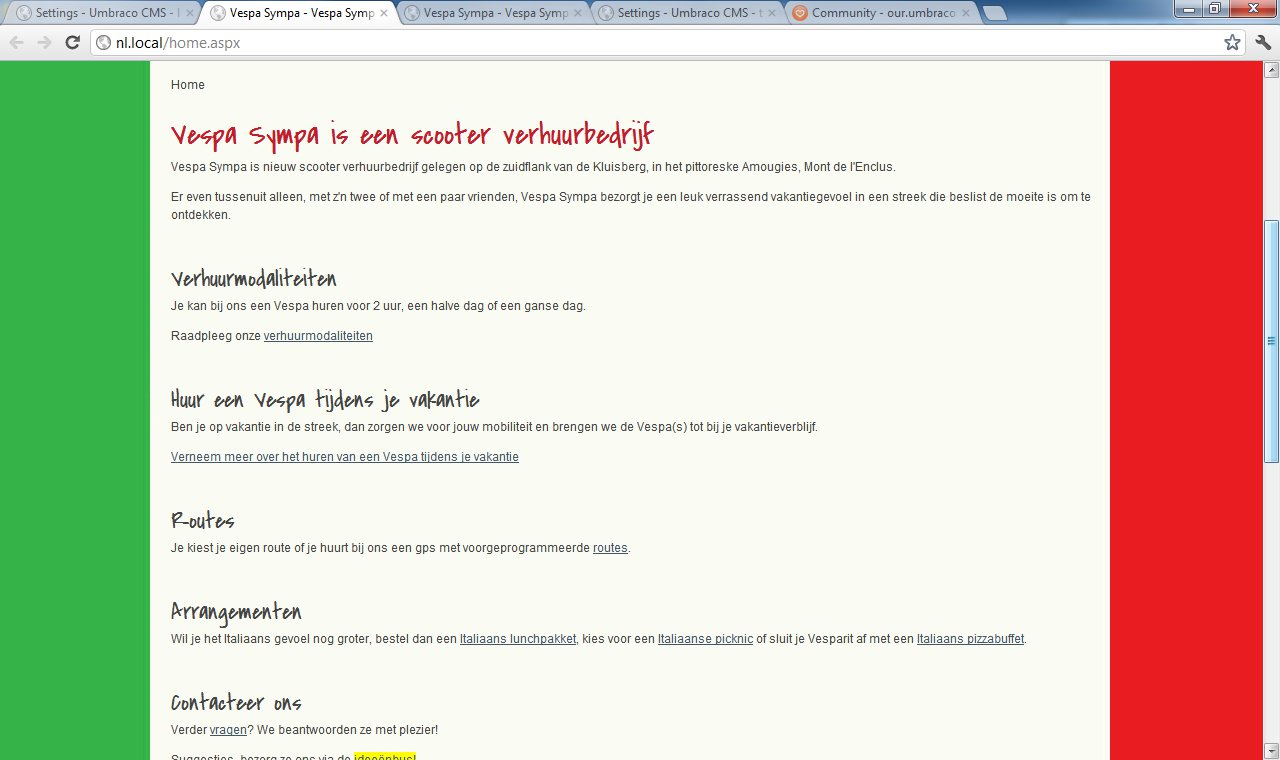Click the browser Back arrow
The image size is (1280, 760).
tap(16, 42)
